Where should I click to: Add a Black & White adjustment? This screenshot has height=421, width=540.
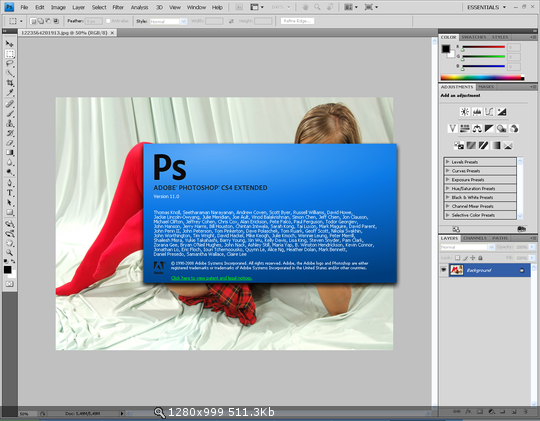coord(489,129)
